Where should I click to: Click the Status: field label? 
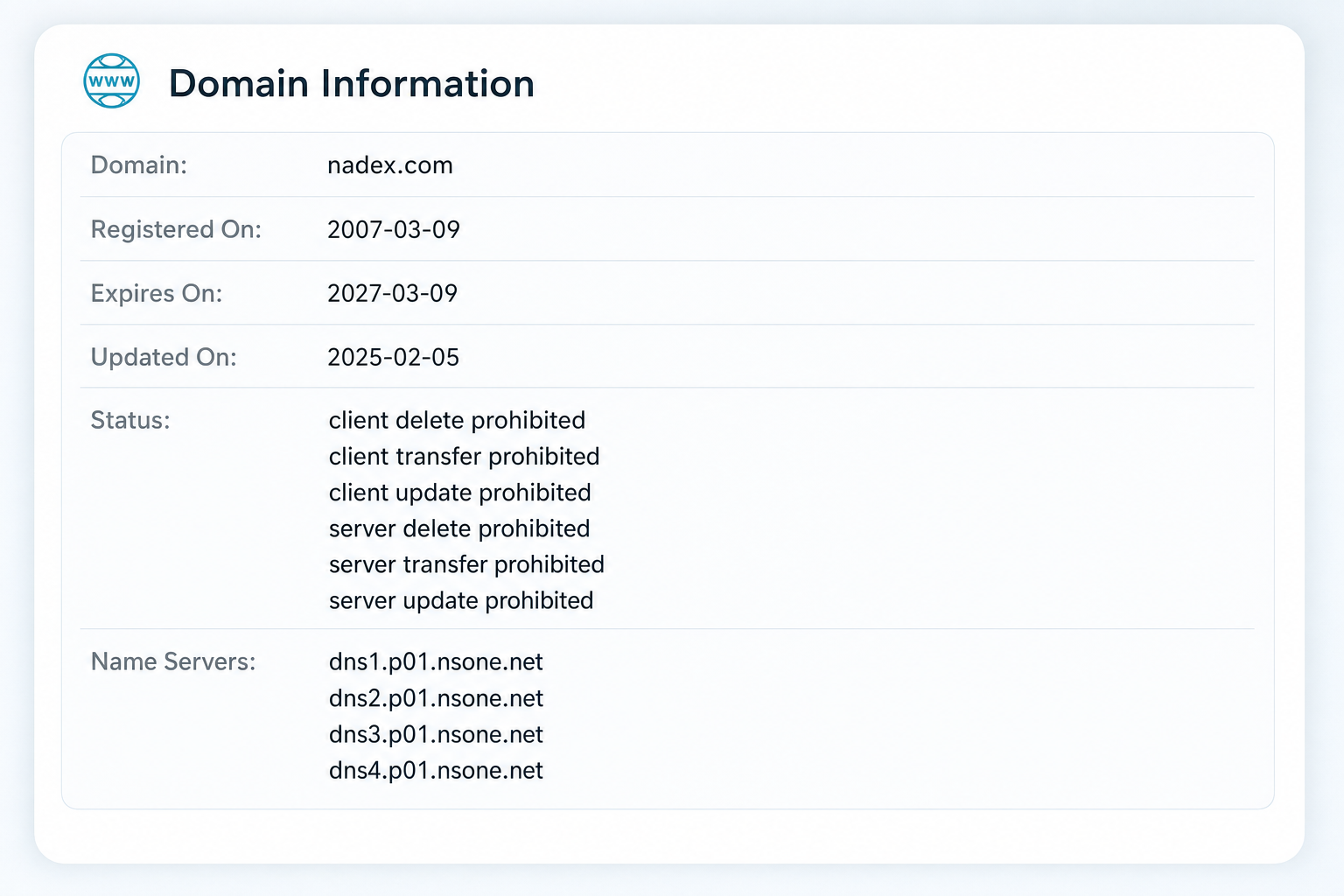tap(130, 421)
